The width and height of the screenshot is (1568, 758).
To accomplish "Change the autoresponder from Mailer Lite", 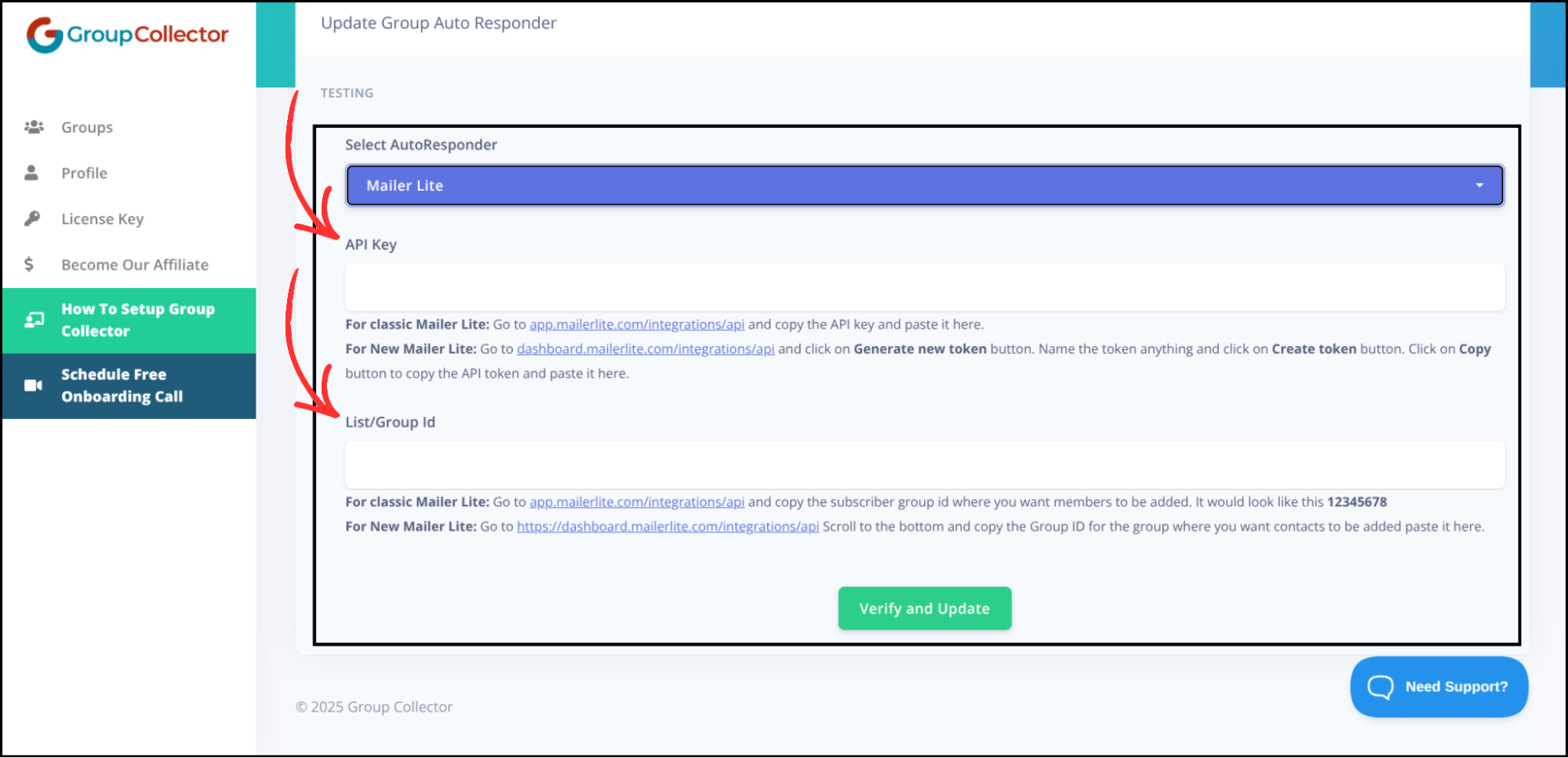I will point(926,185).
